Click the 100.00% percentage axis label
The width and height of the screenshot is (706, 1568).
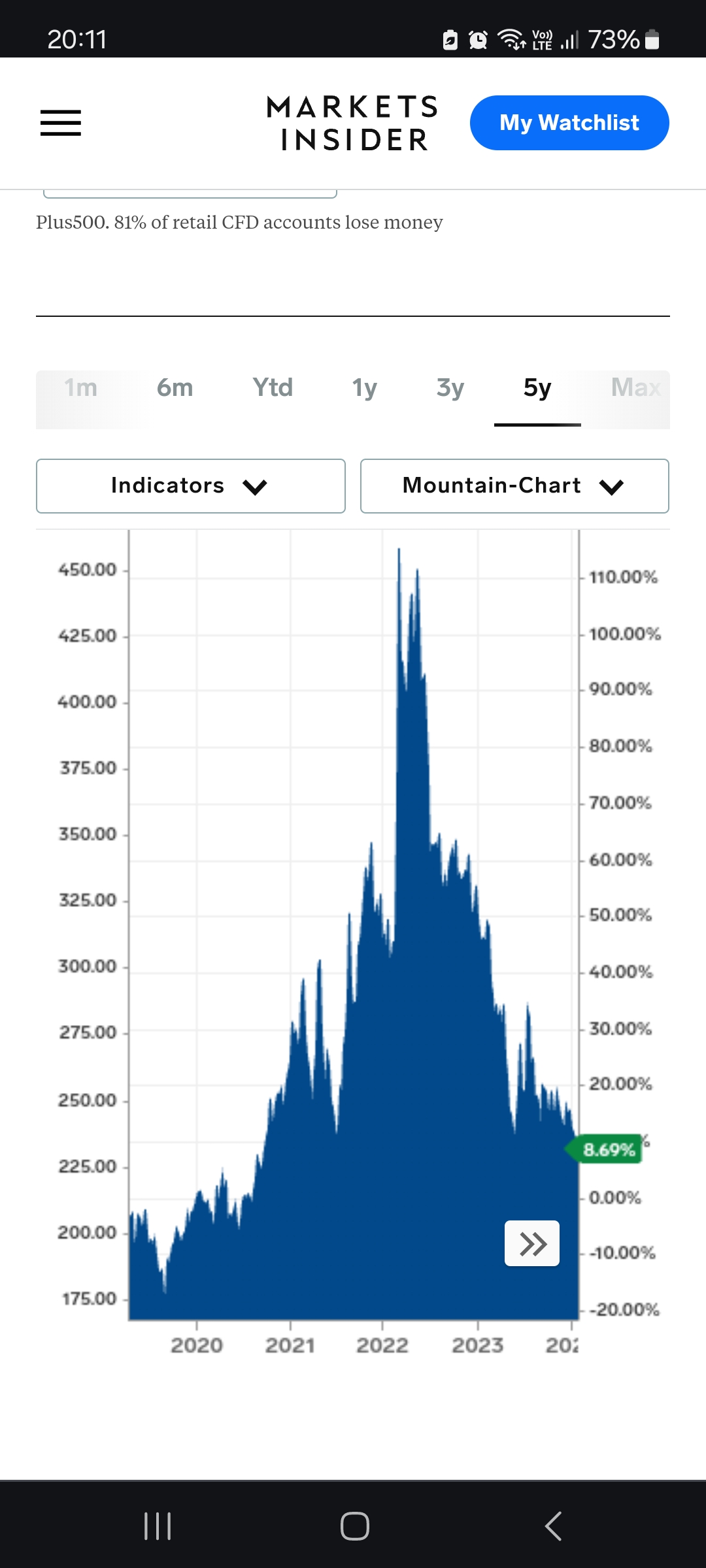(x=625, y=634)
